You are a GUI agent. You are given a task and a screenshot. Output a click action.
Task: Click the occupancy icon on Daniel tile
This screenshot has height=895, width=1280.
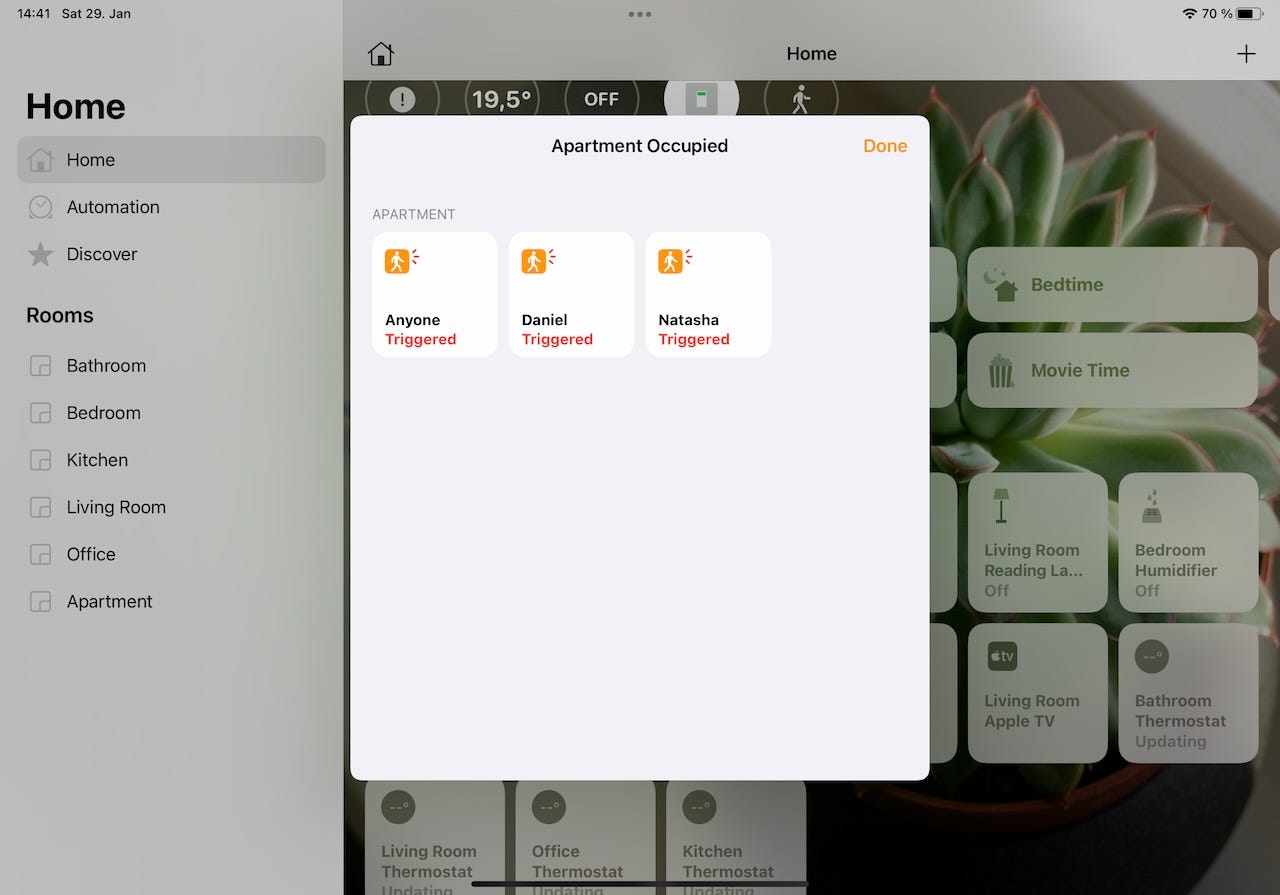click(538, 261)
